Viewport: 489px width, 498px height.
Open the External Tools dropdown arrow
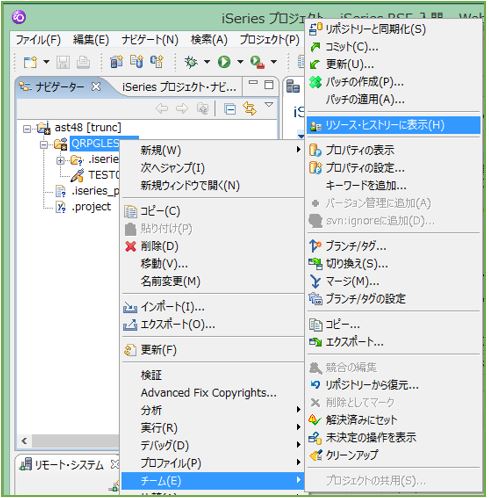(274, 62)
